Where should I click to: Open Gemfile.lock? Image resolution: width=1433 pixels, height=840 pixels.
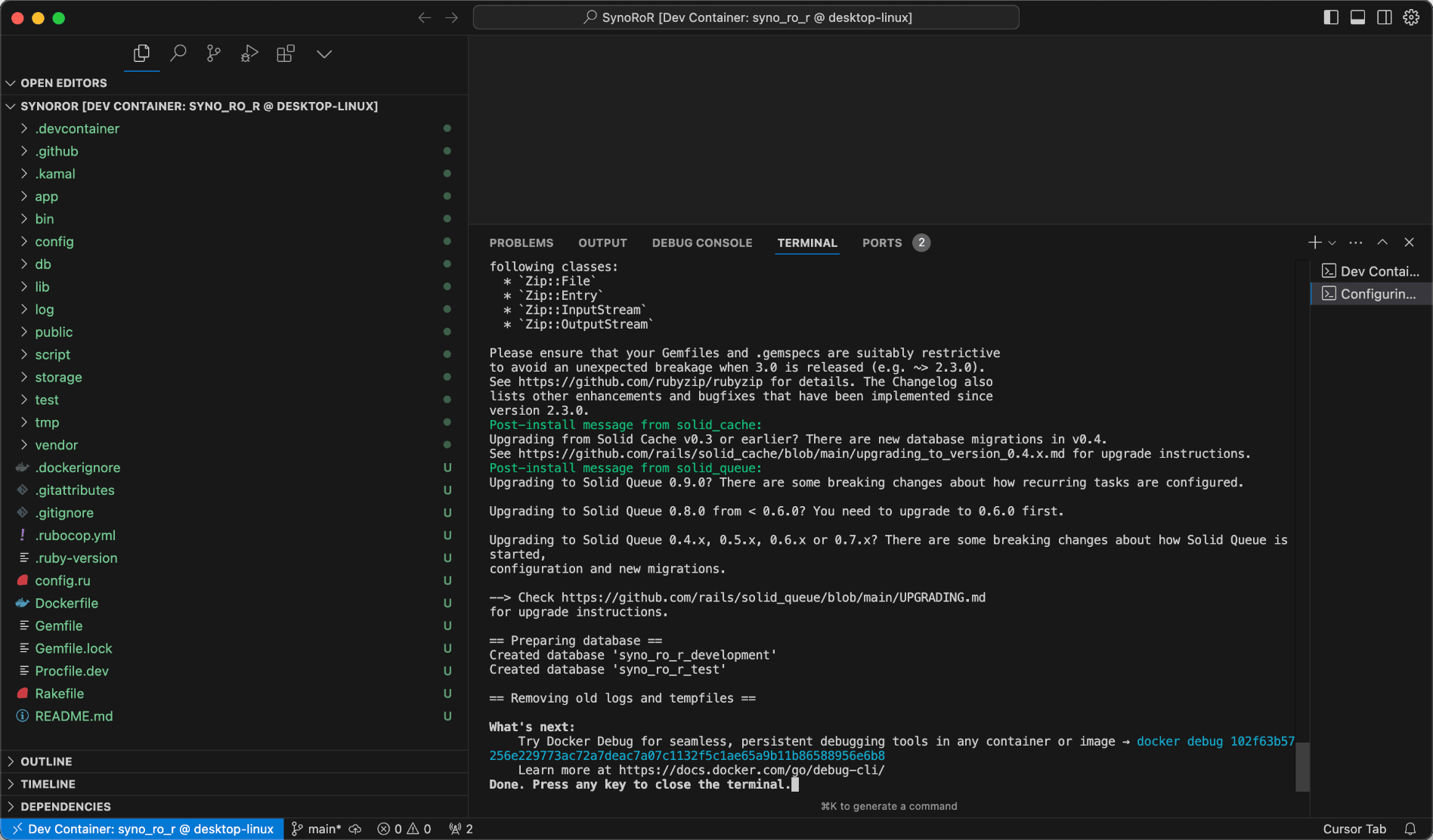(234, 649)
